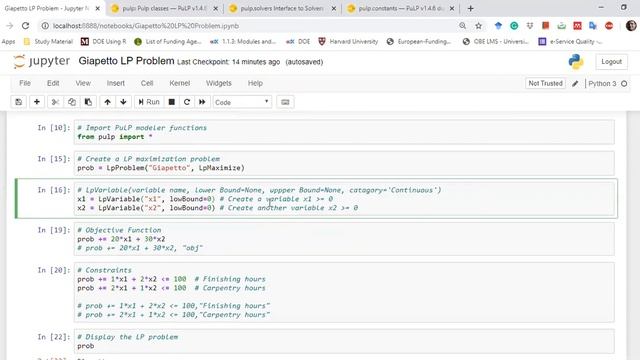Open the Edit menu
Screen dimensions: 640x360
(53, 83)
